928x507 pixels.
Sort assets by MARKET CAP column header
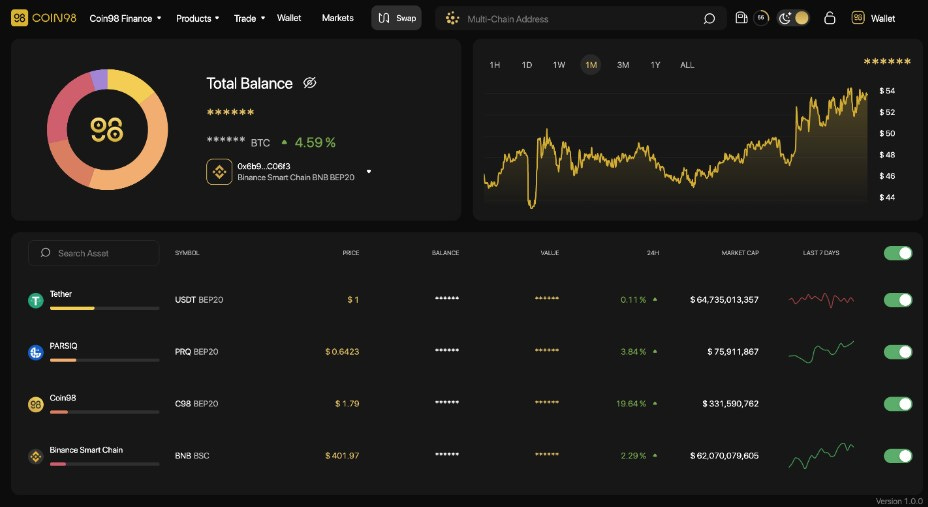740,253
